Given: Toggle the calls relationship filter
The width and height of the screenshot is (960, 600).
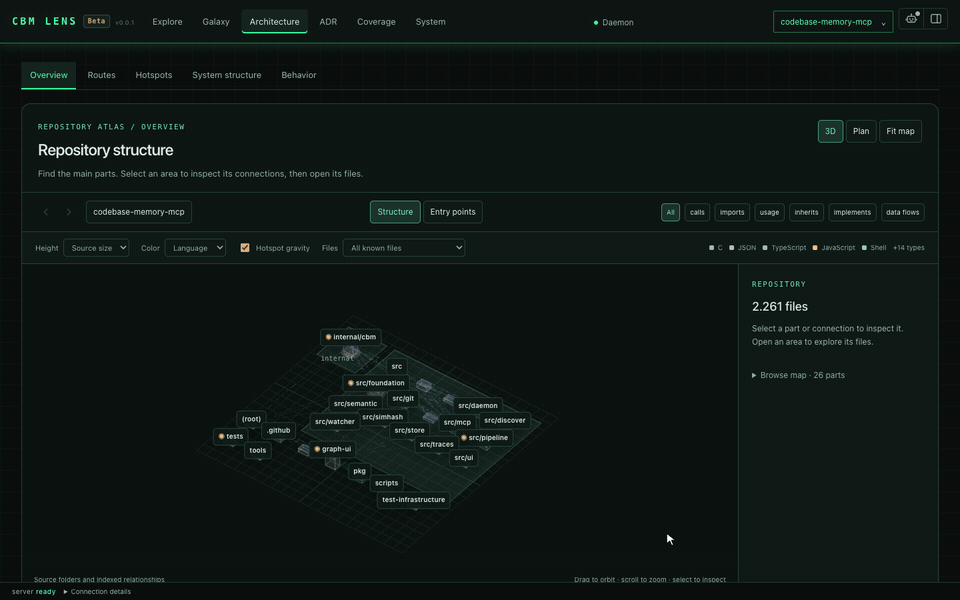Looking at the screenshot, I should click(x=697, y=212).
